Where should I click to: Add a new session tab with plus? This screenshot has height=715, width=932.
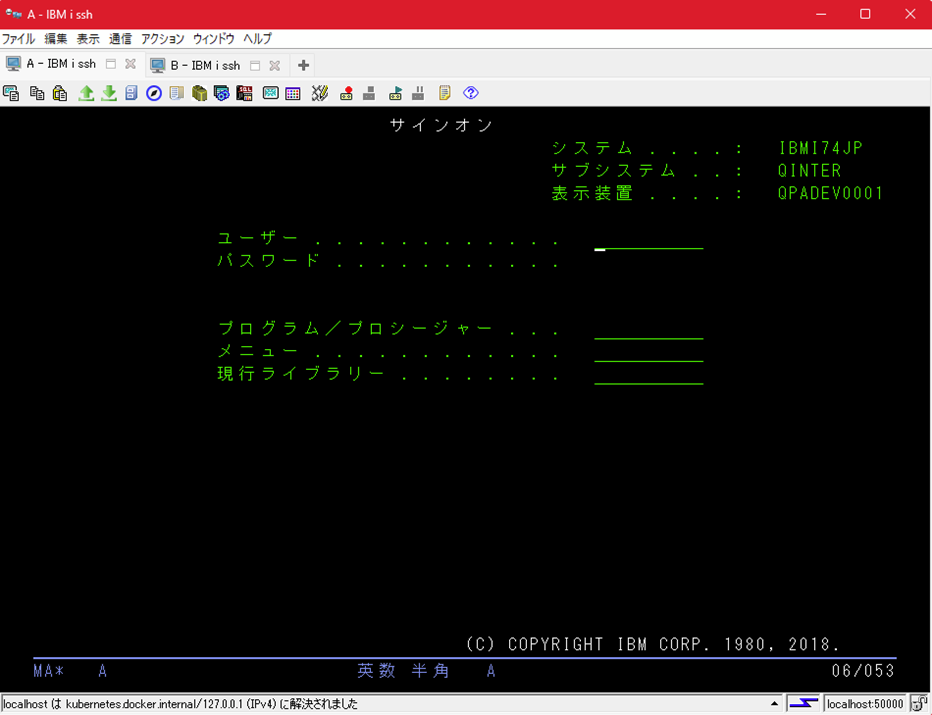303,65
